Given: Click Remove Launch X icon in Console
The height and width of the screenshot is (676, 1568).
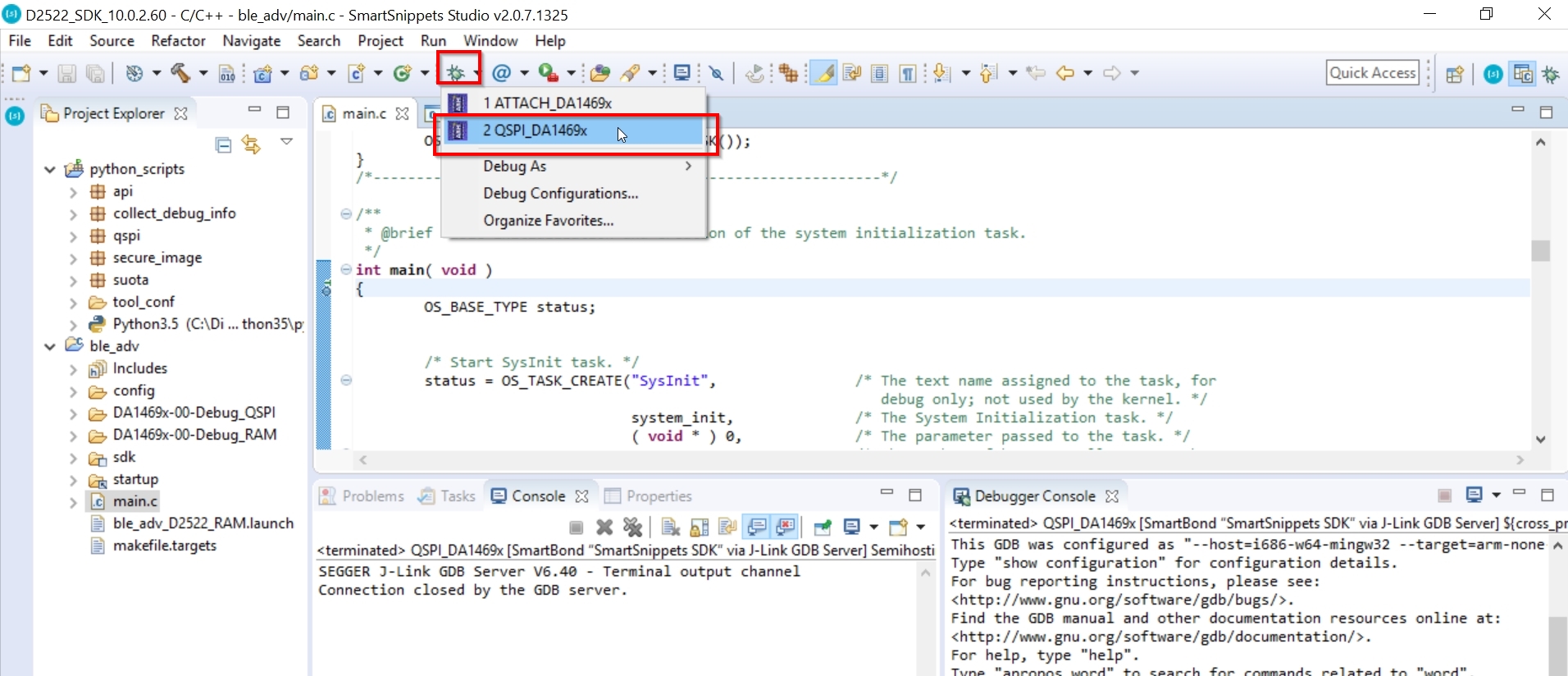Looking at the screenshot, I should pyautogui.click(x=605, y=527).
